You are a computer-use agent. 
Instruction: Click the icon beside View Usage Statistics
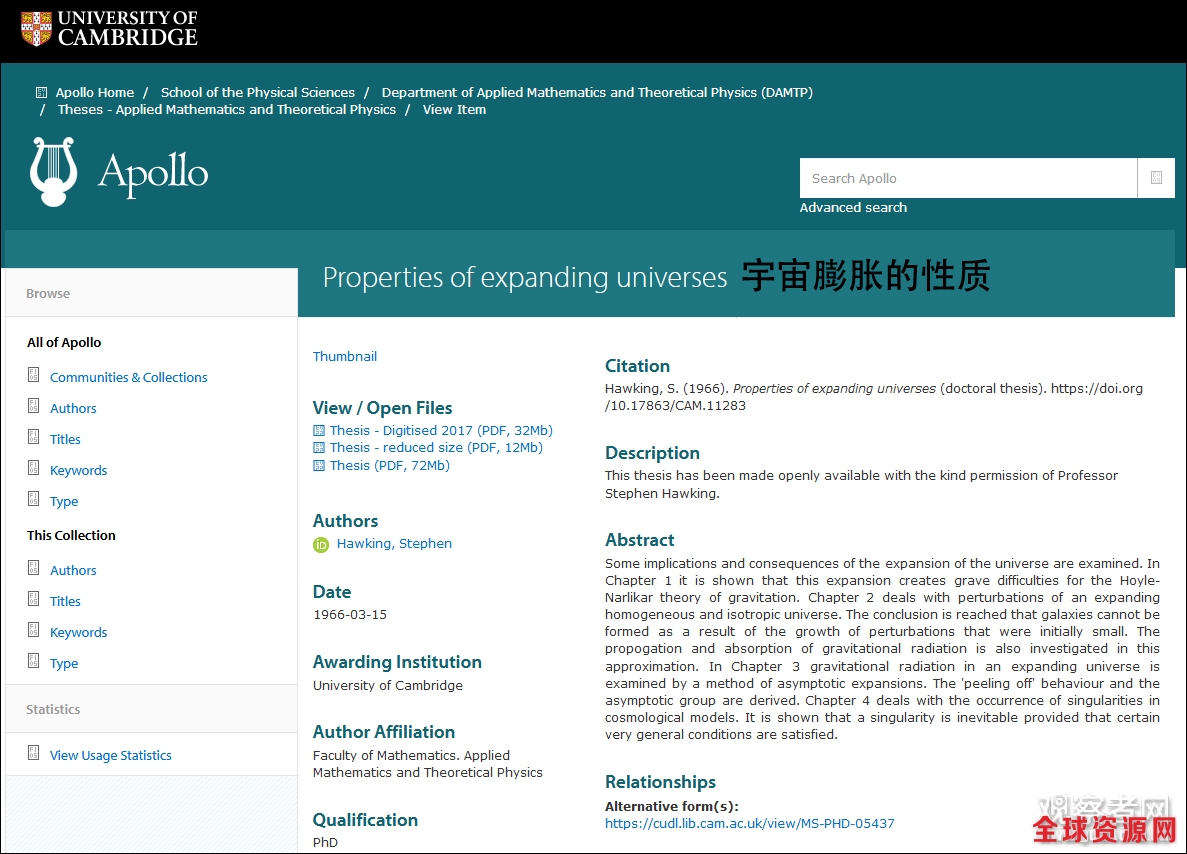pyautogui.click(x=33, y=754)
